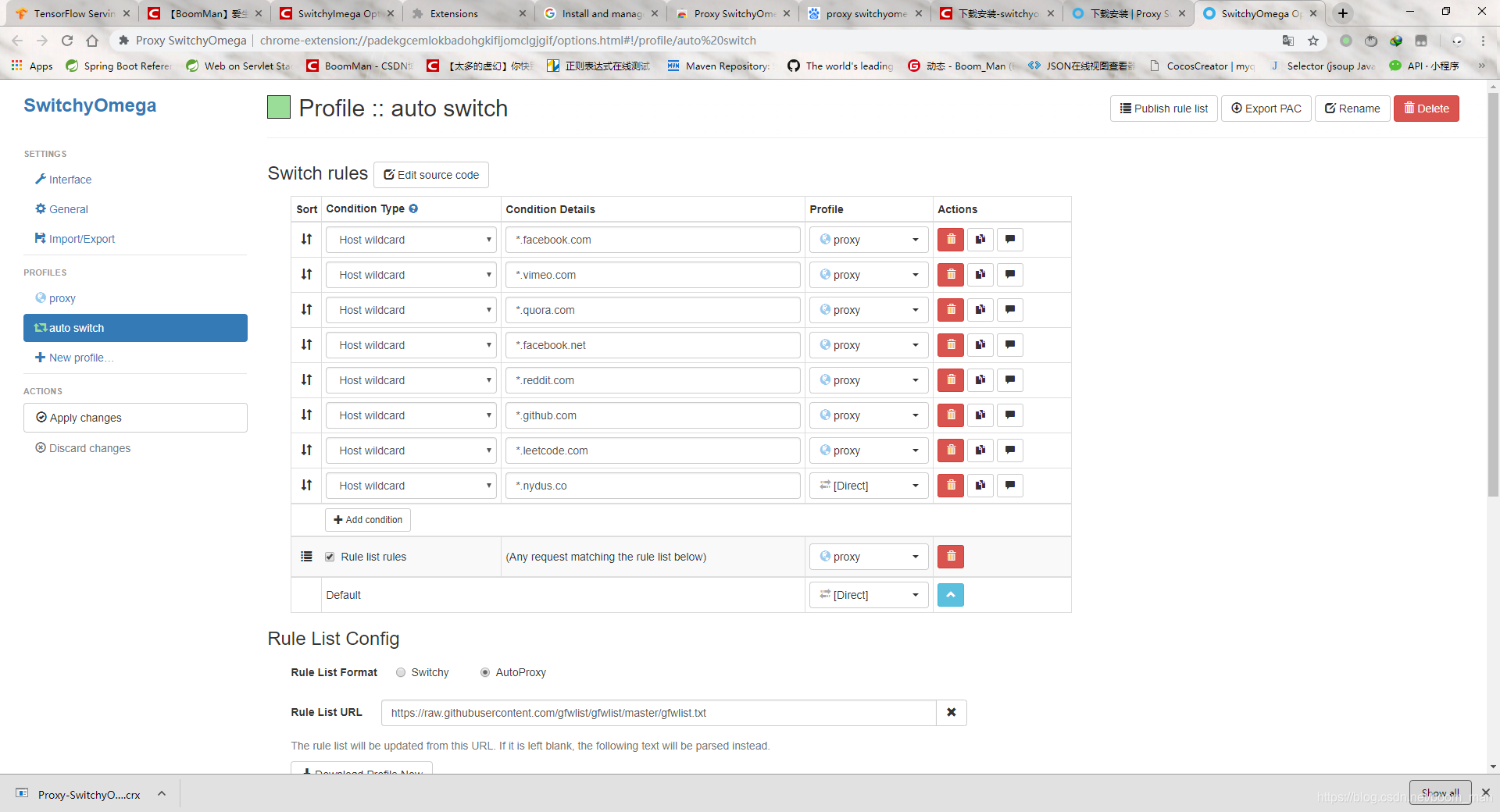
Task: Reload the browser page
Action: click(x=67, y=41)
